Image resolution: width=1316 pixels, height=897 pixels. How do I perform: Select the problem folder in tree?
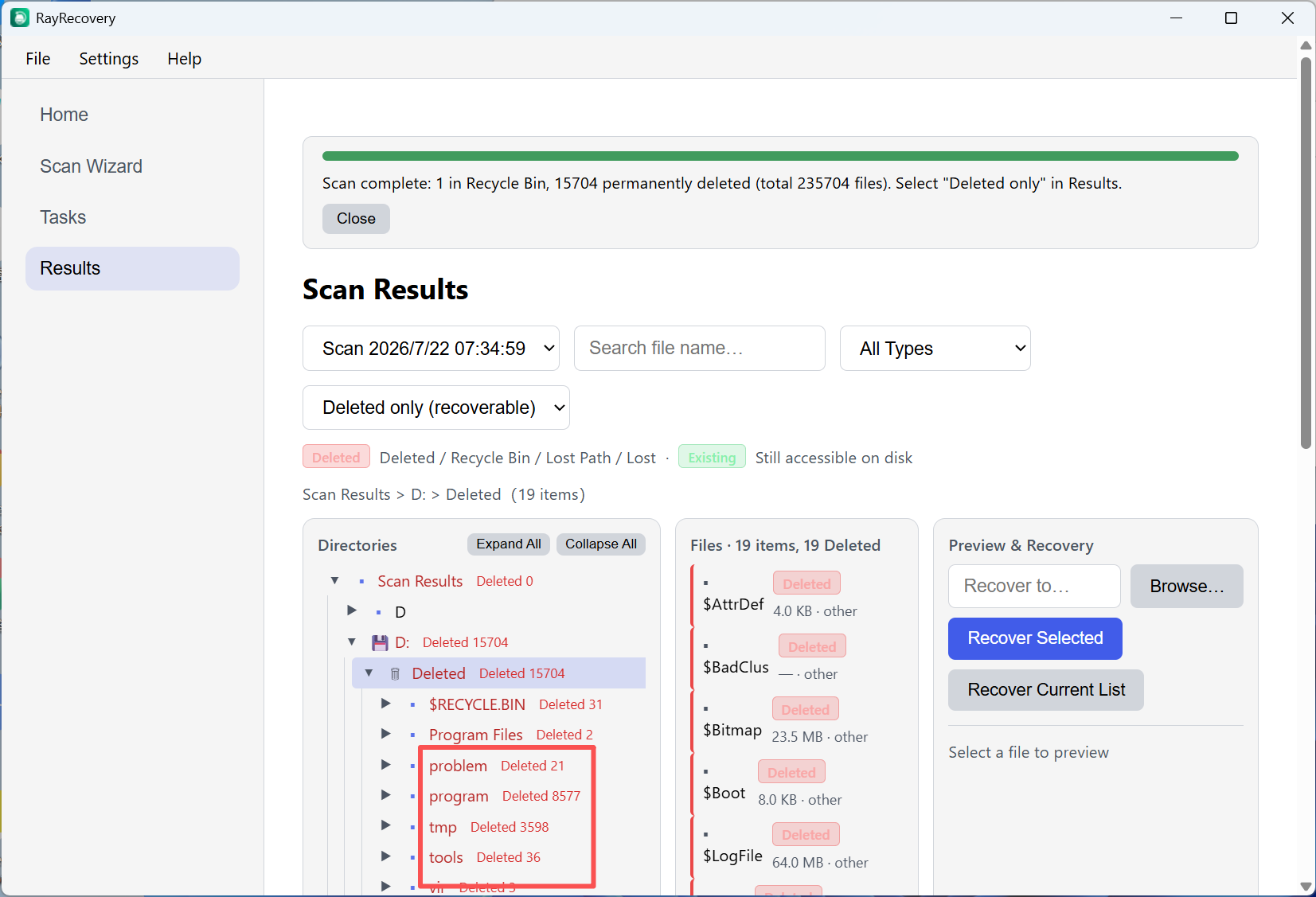click(458, 766)
